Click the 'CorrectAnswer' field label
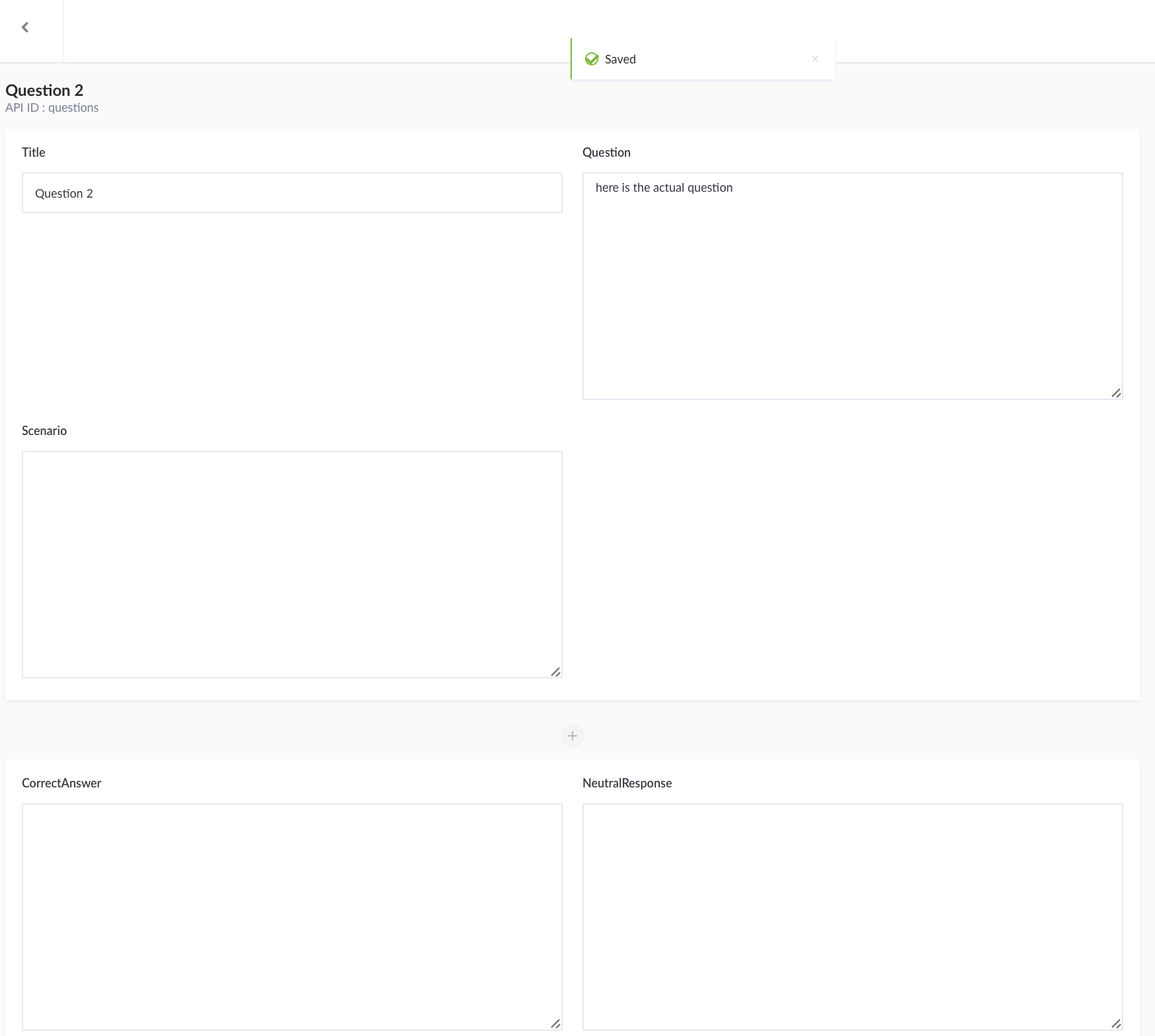The width and height of the screenshot is (1155, 1036). point(61,783)
